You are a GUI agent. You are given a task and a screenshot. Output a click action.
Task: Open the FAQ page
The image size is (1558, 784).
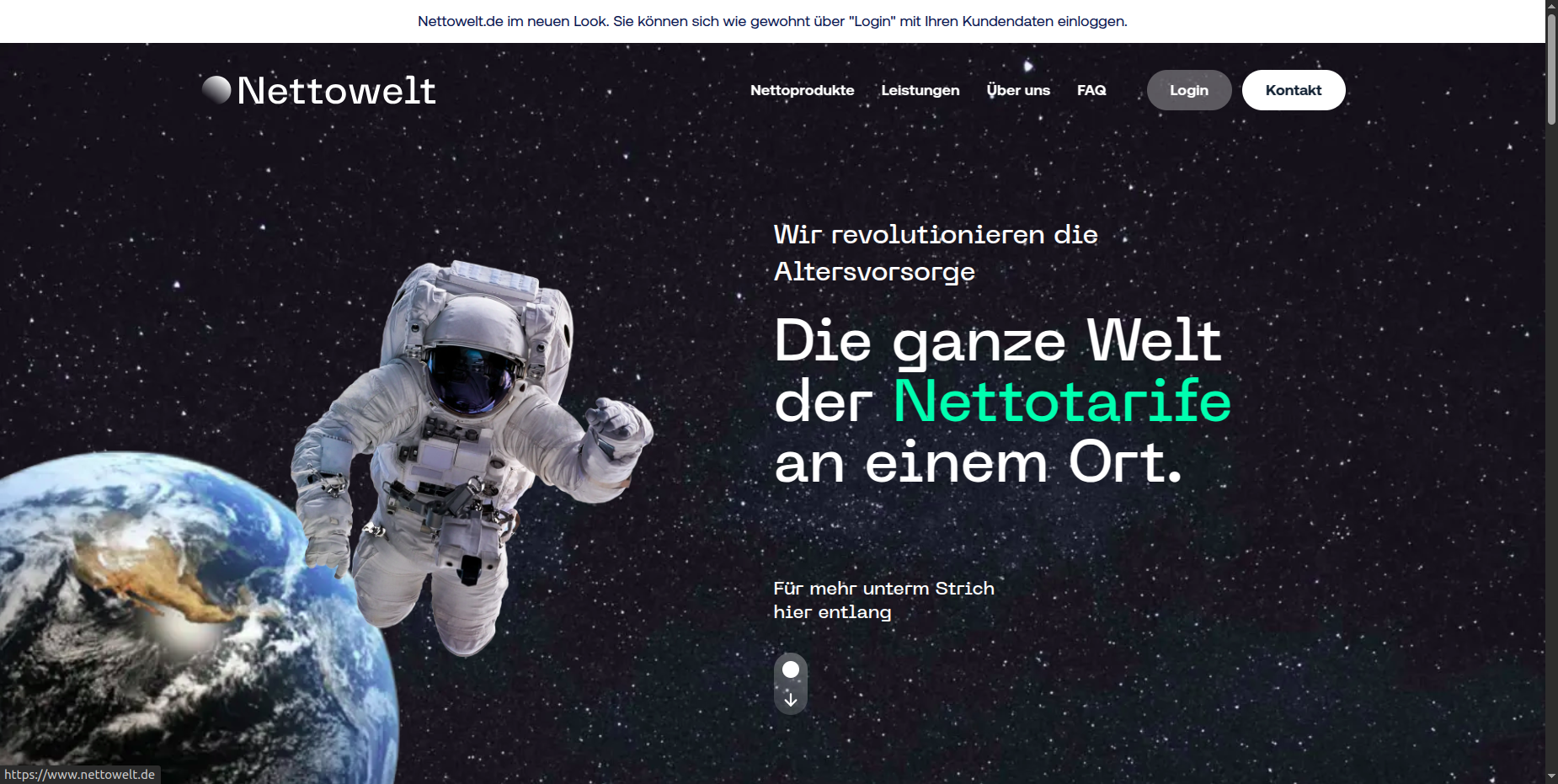[x=1091, y=90]
